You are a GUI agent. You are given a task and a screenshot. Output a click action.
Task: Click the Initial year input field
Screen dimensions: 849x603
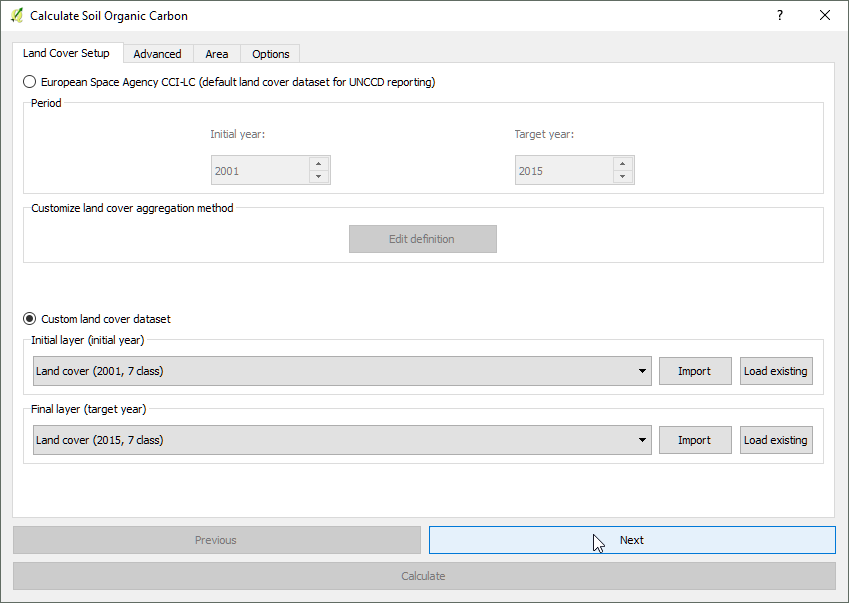click(x=258, y=171)
